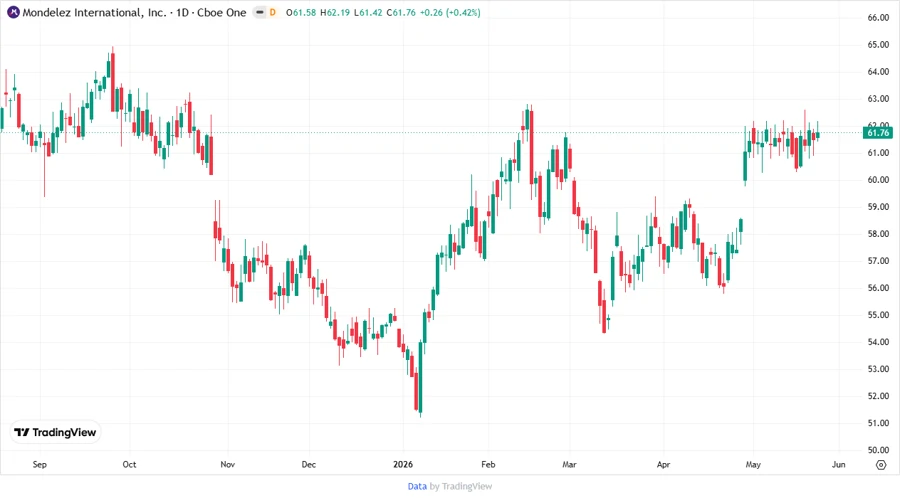This screenshot has height=498, width=900.
Task: Click the O61.58 open value in legend
Action: pos(301,13)
